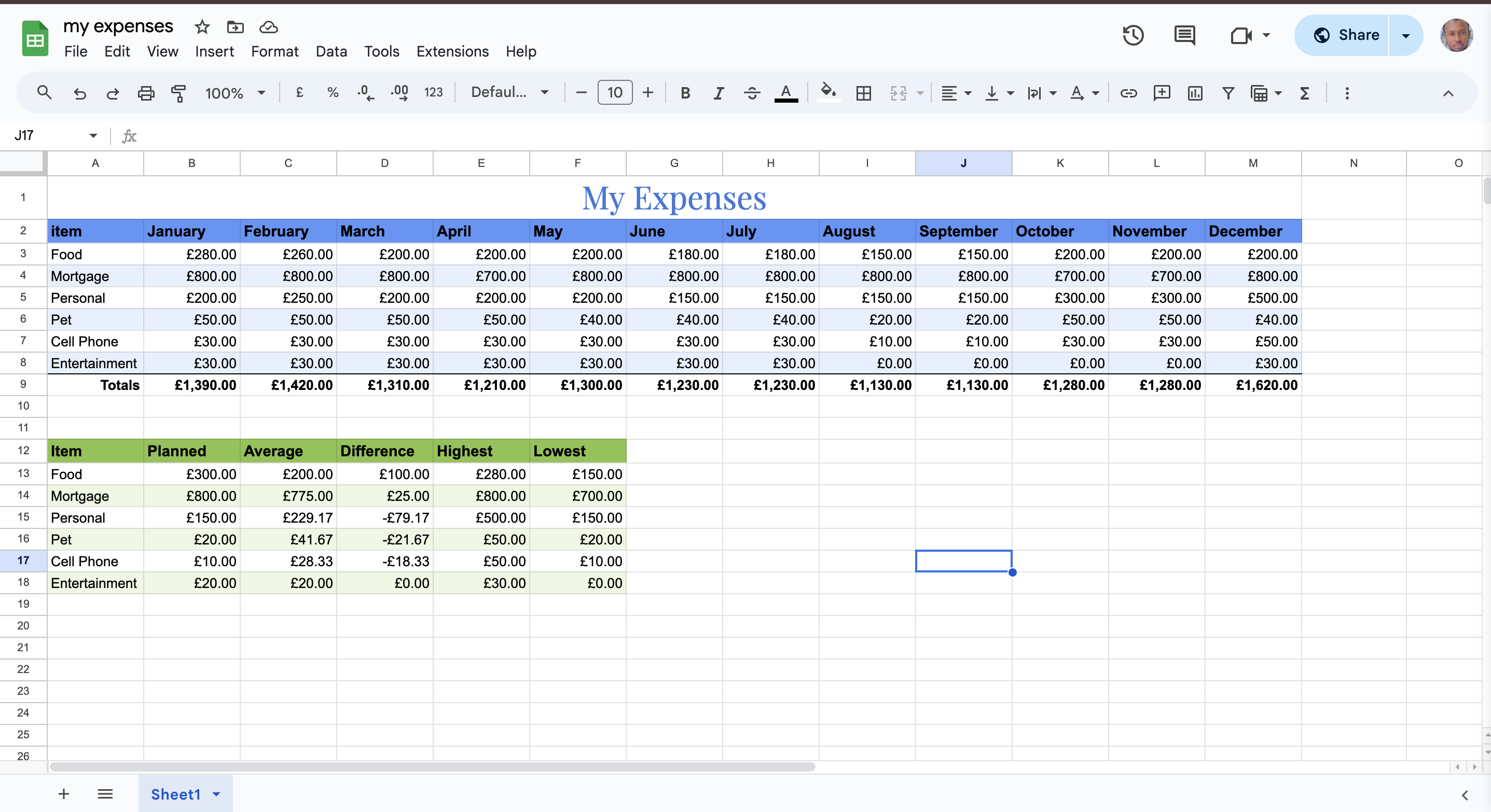1491x812 pixels.
Task: Expand the Share options arrow
Action: [x=1405, y=35]
